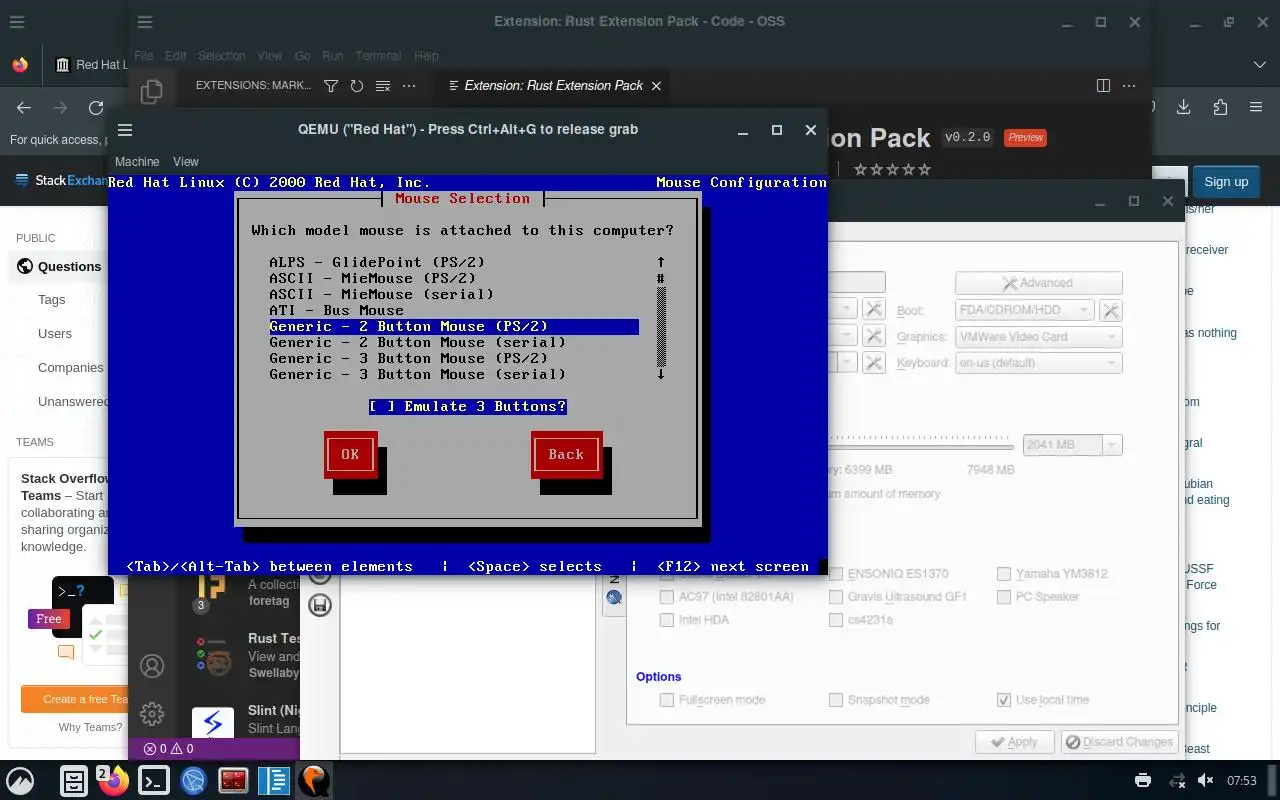Open extensions view more actions menu
The height and width of the screenshot is (800, 1280).
(x=409, y=86)
